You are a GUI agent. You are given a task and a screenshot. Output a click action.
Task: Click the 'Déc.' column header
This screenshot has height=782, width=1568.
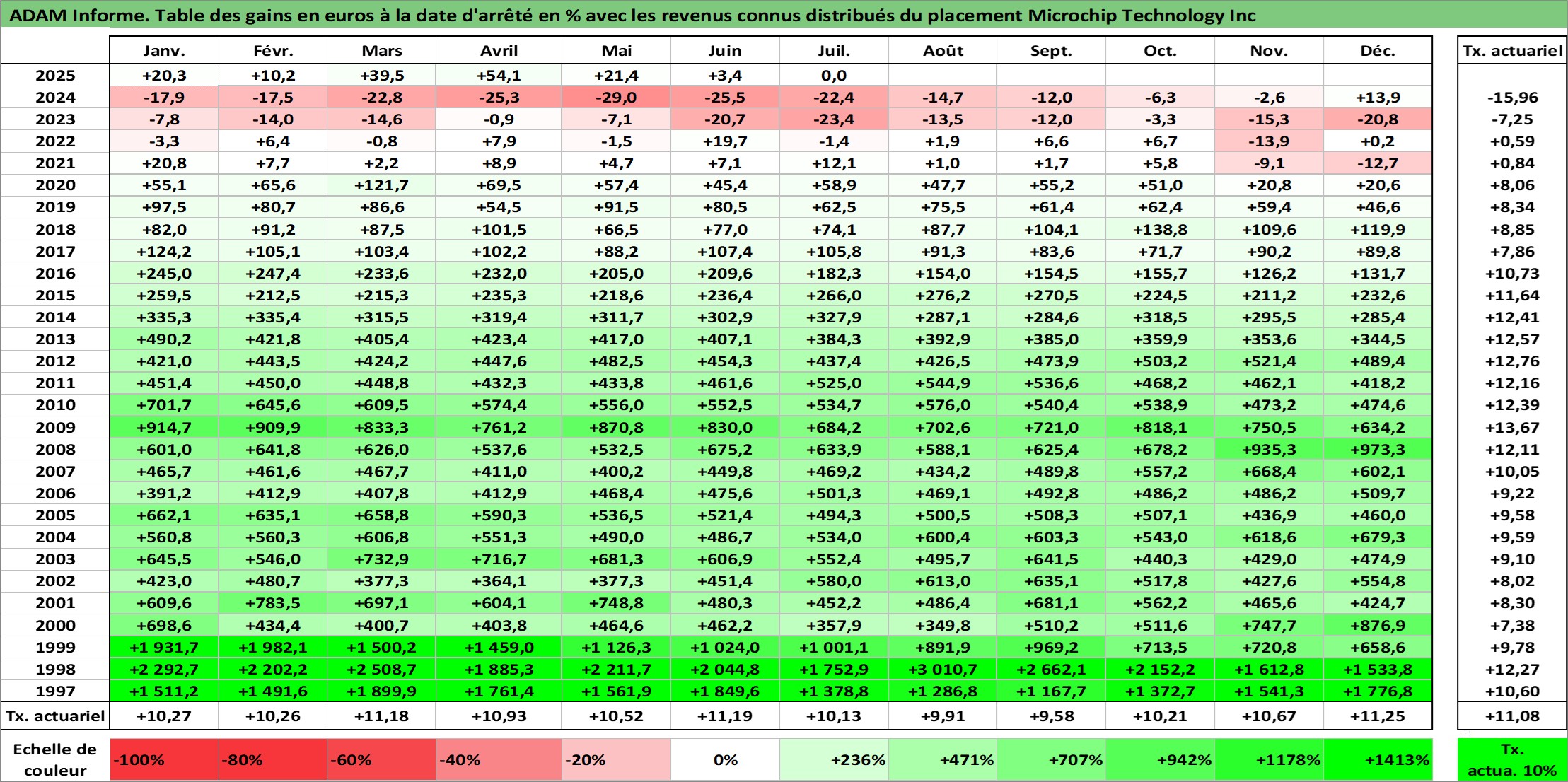[x=1378, y=51]
